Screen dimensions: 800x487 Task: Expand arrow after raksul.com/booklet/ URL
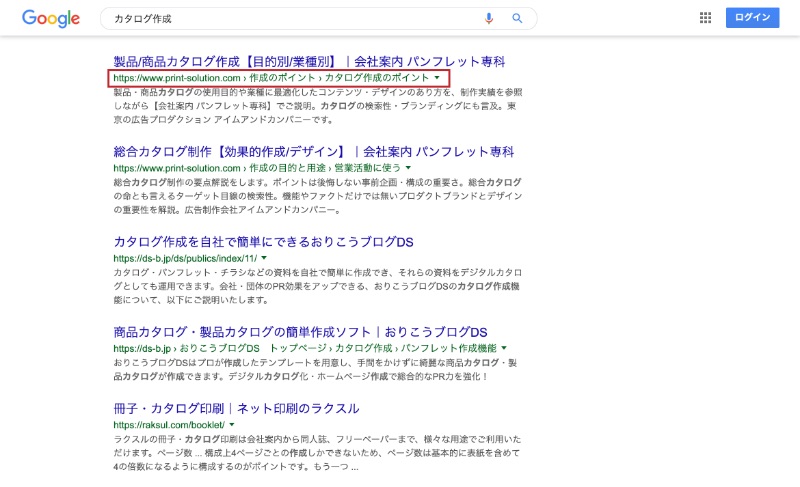click(232, 424)
